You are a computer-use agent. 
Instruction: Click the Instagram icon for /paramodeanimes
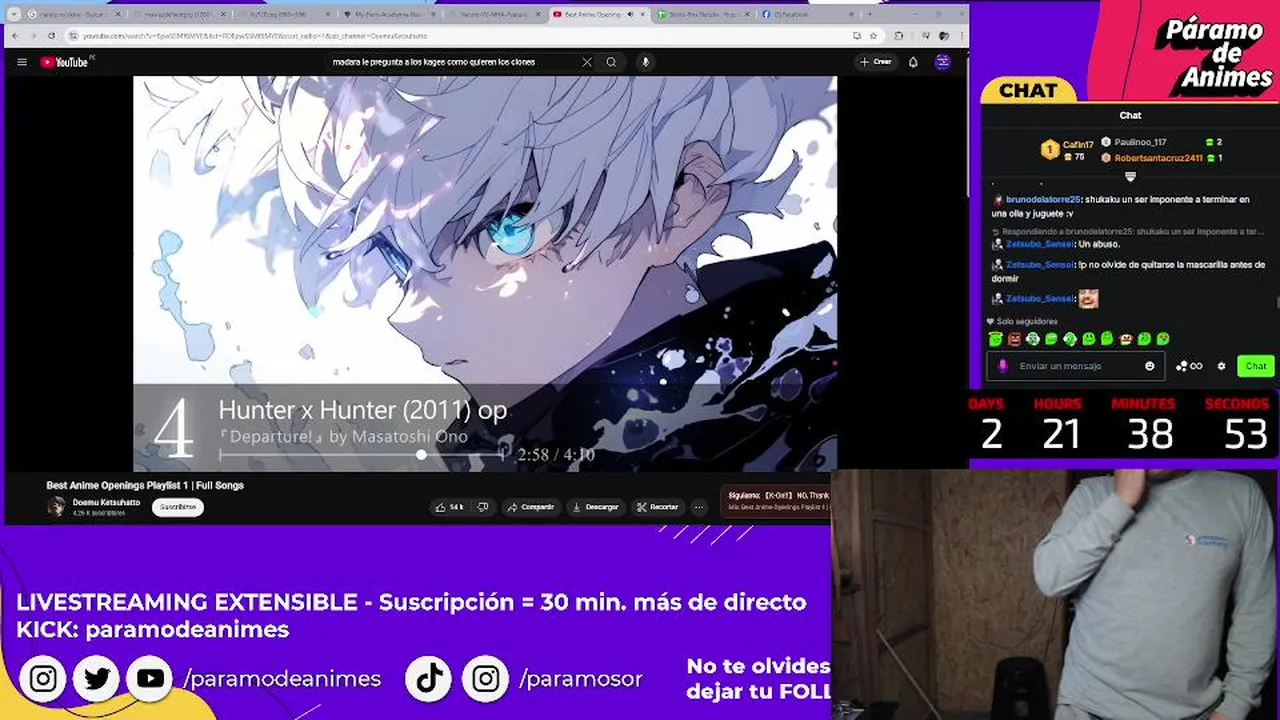(x=43, y=679)
